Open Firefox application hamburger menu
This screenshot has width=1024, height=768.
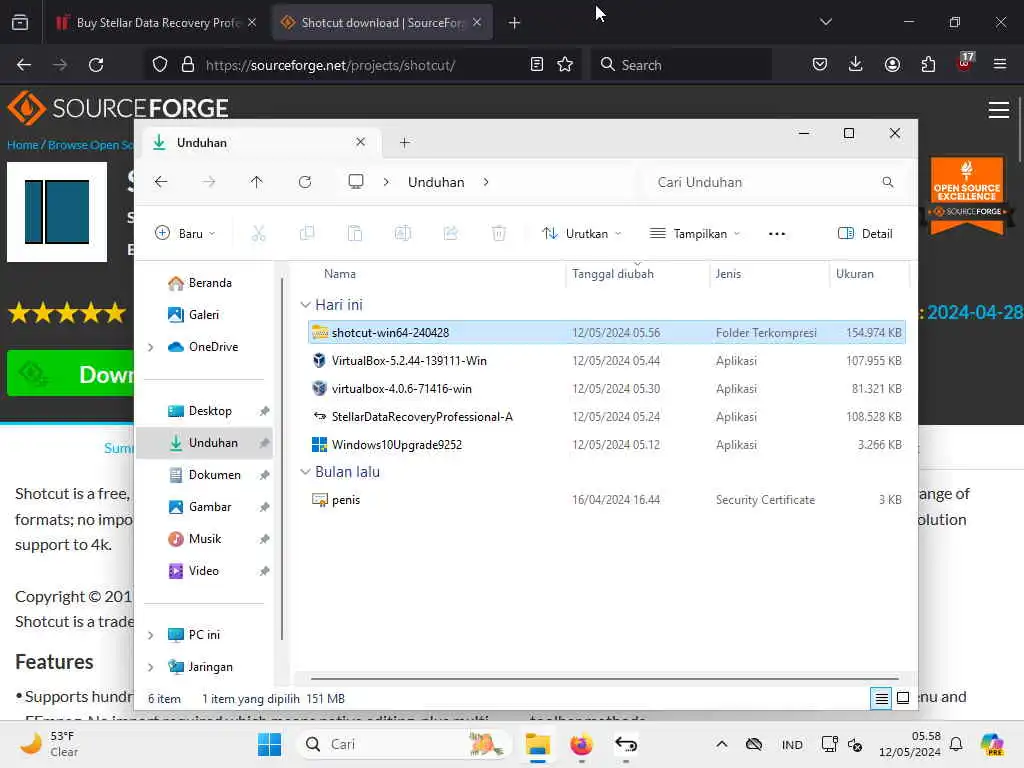point(1000,64)
